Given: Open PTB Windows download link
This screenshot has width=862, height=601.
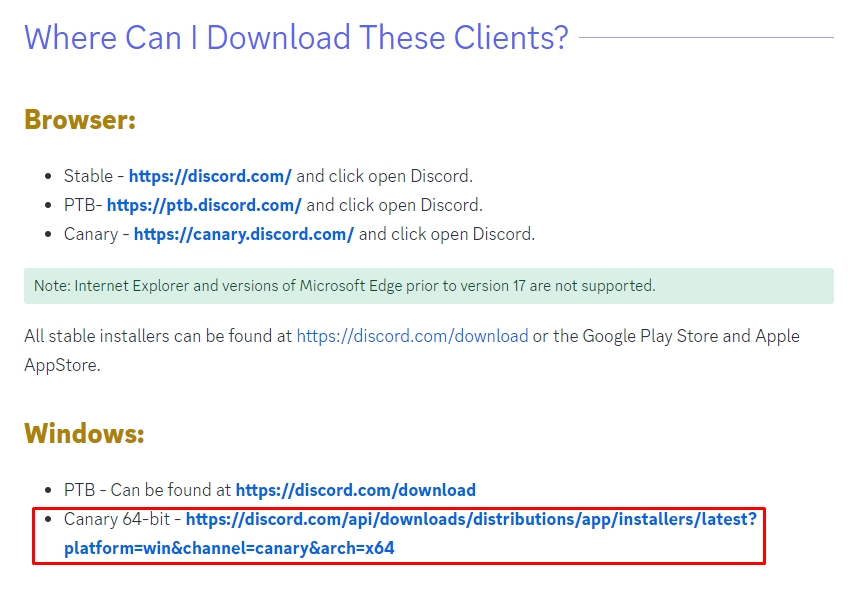Looking at the screenshot, I should tap(356, 490).
